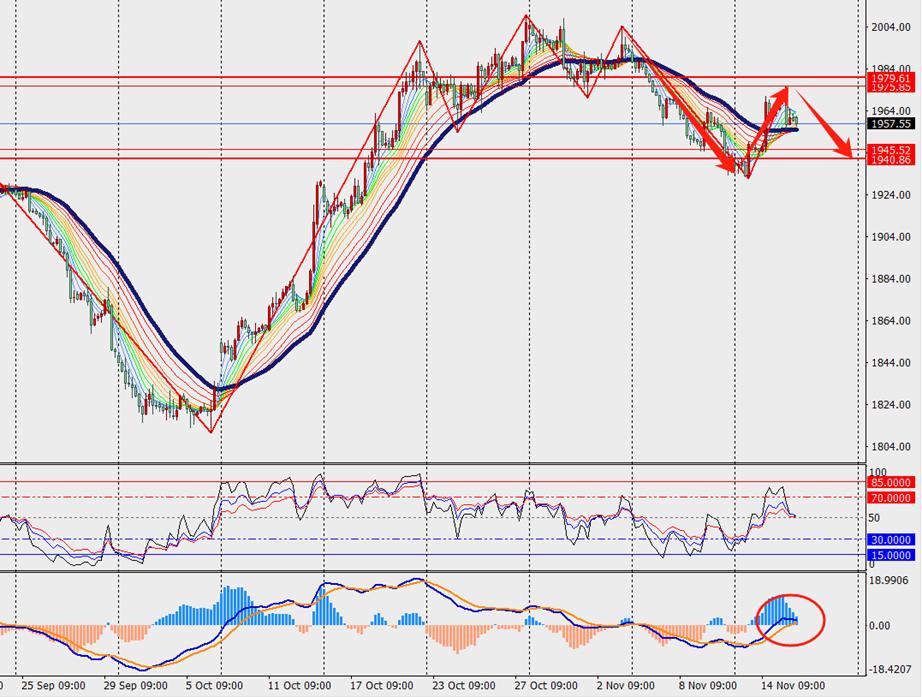Click the 1864.00 price axis label

pos(891,321)
